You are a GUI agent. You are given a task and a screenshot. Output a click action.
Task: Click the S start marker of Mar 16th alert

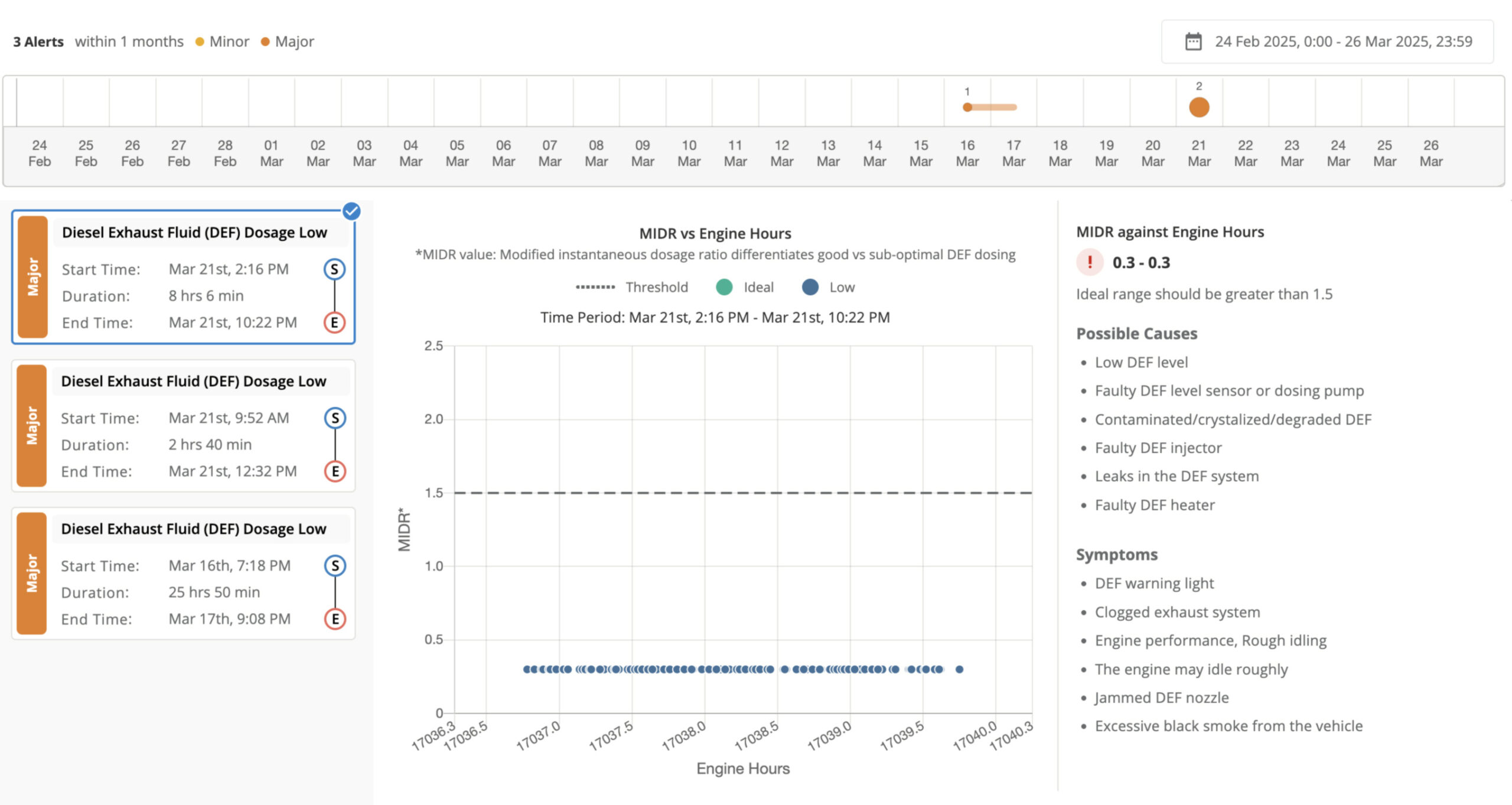335,566
